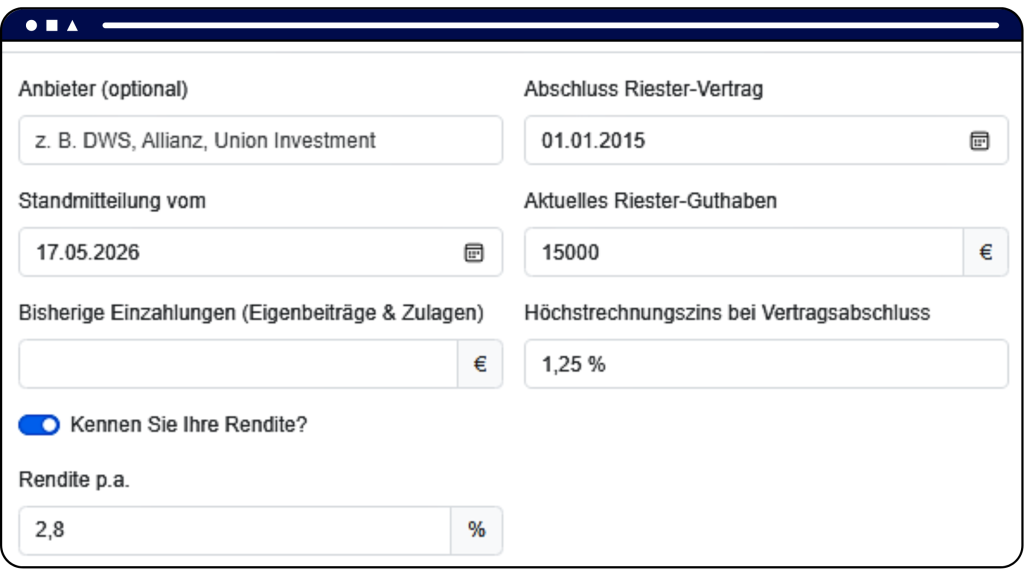Screen dimensions: 1024x576
Task: Click the white bar in title header
Action: click(551, 25)
